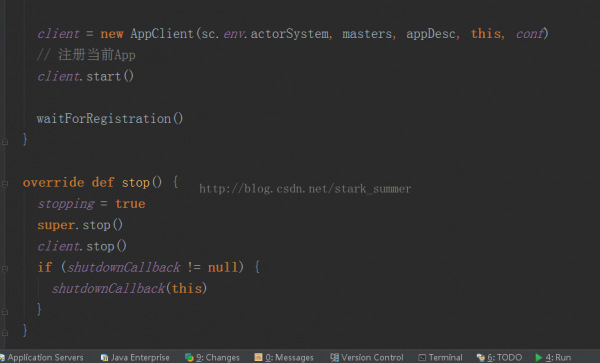Click the green Run arrow icon

539,357
